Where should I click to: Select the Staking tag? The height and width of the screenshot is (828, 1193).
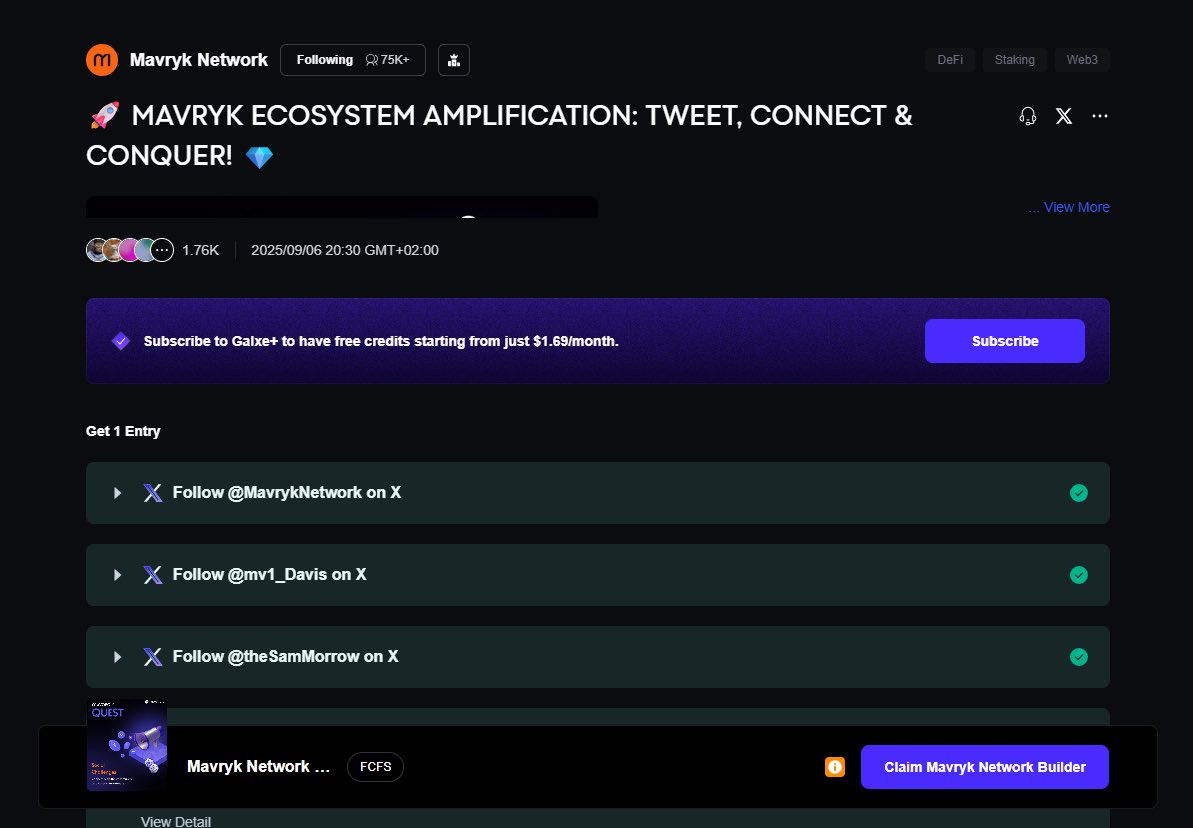[x=1014, y=59]
